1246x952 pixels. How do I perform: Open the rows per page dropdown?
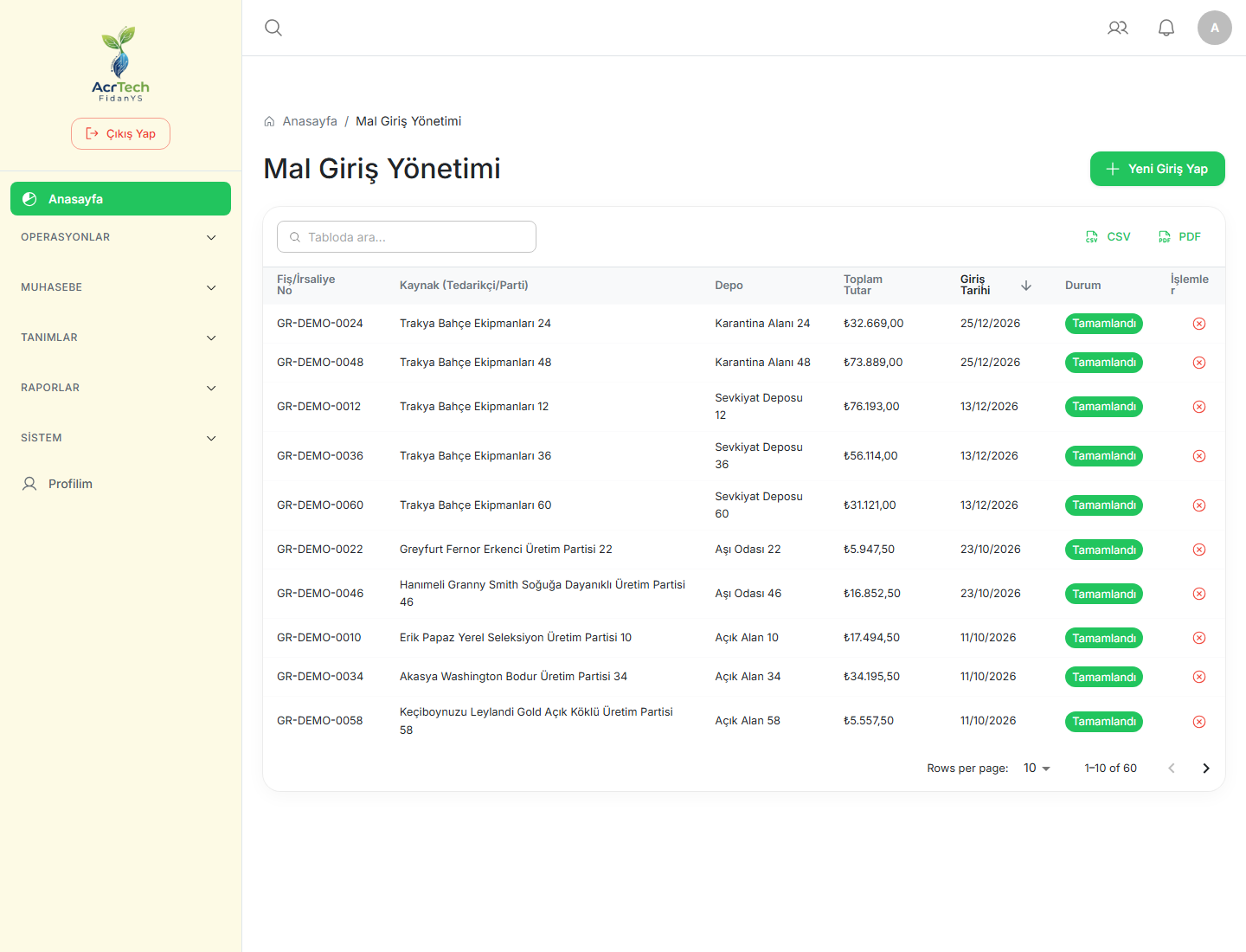[1037, 769]
